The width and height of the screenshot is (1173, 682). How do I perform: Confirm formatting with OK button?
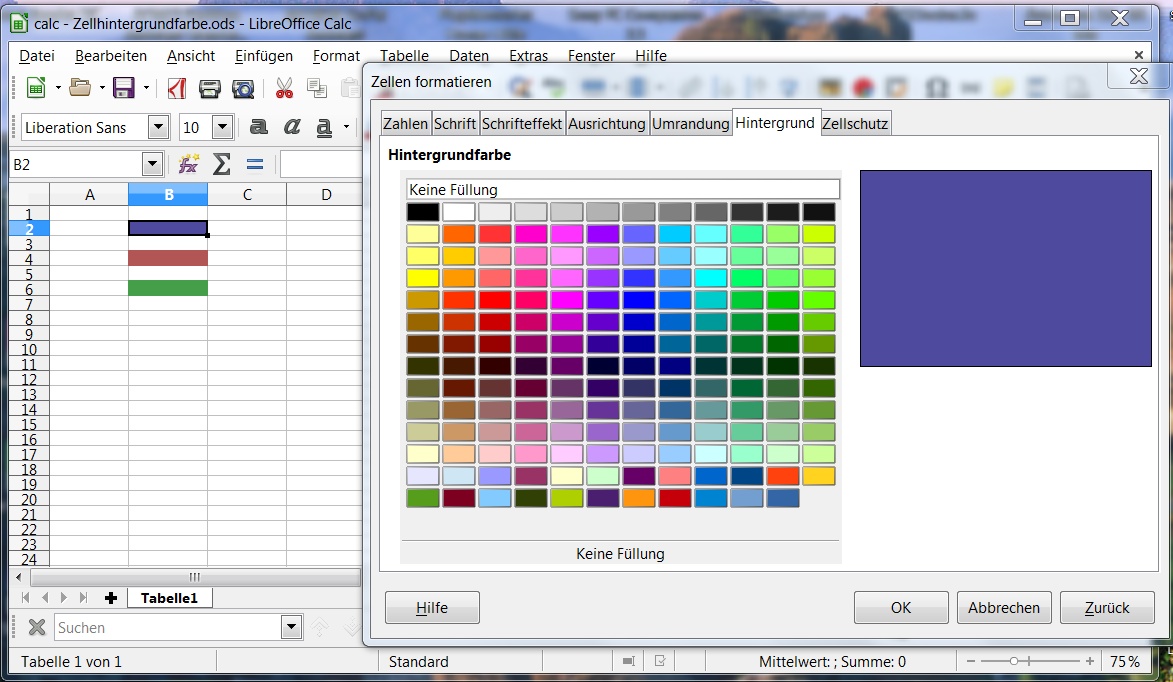tap(899, 607)
